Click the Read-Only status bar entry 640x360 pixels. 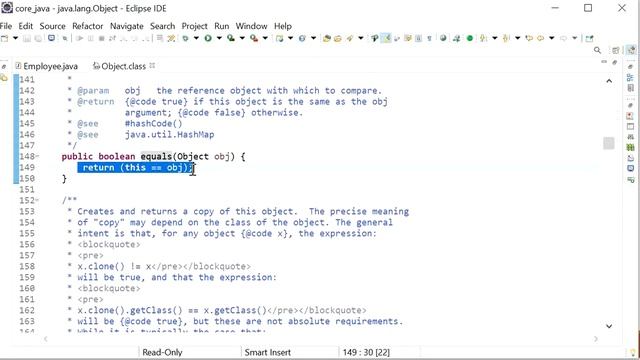pyautogui.click(x=162, y=352)
